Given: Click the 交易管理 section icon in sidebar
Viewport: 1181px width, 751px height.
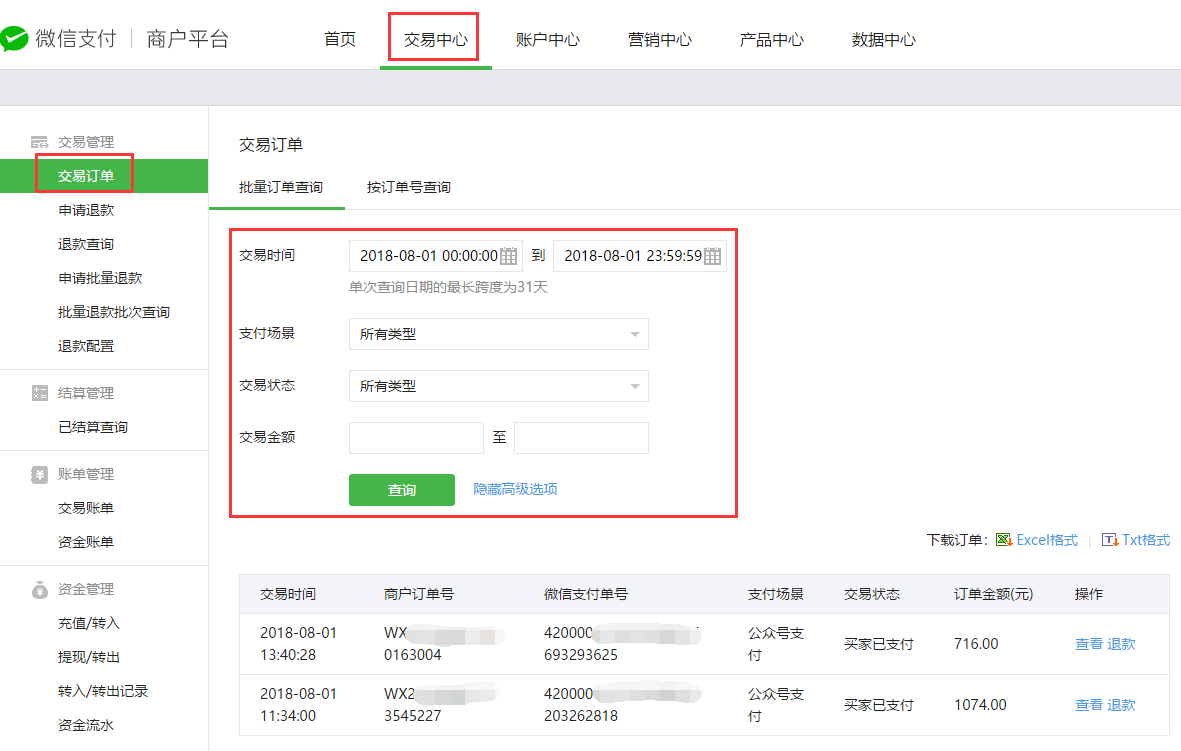Looking at the screenshot, I should tap(40, 142).
